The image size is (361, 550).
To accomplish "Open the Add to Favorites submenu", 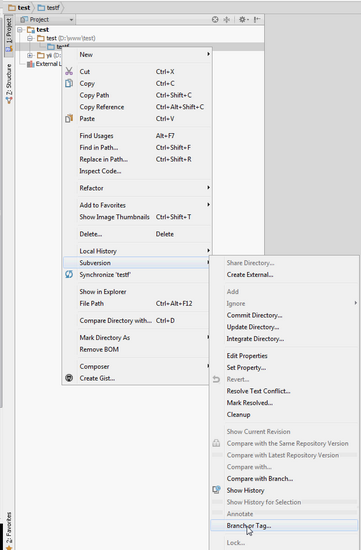I will [x=137, y=205].
